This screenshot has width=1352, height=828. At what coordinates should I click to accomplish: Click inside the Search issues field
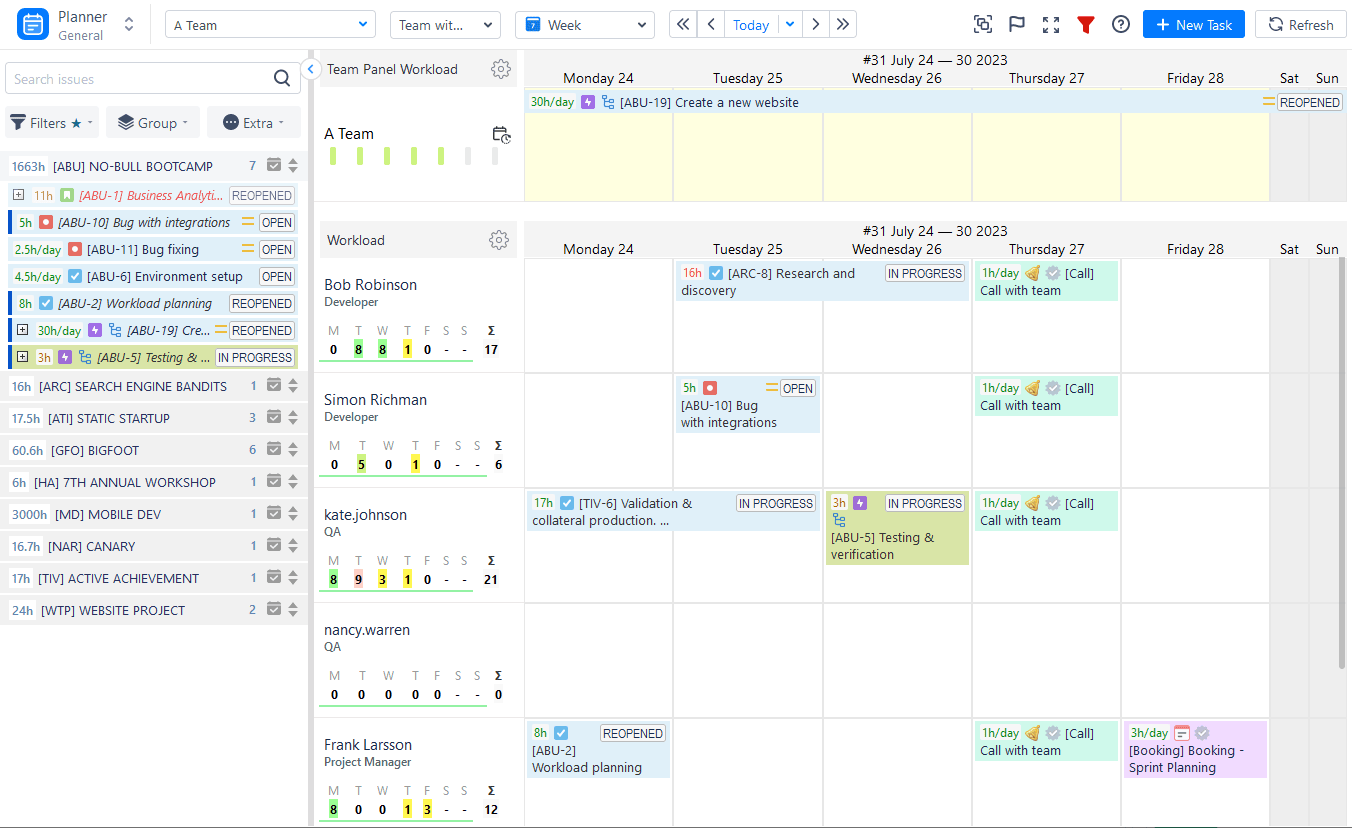(130, 77)
